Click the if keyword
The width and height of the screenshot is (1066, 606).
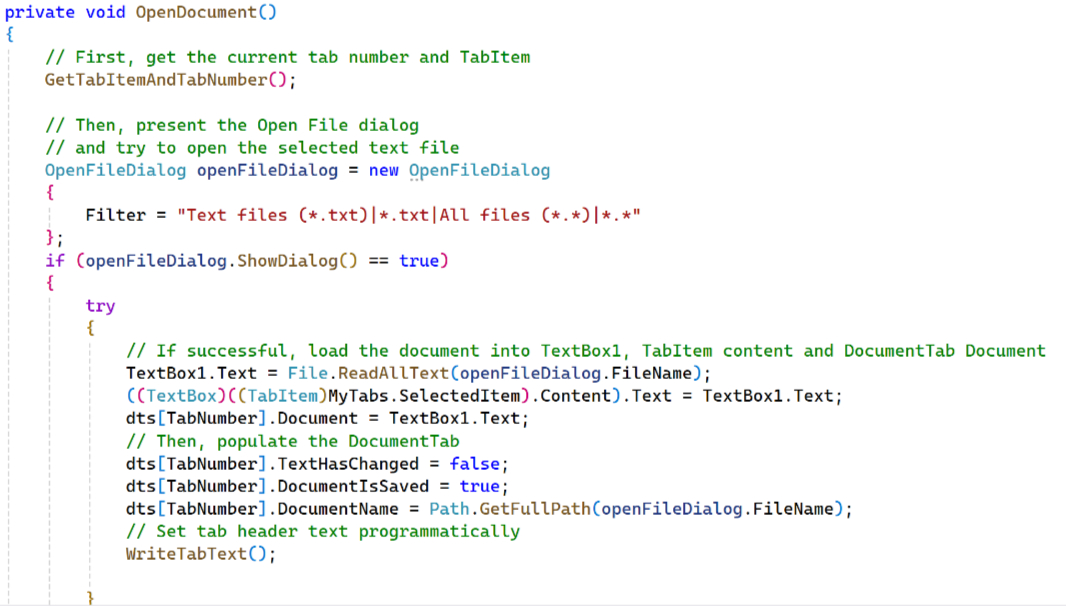click(x=54, y=261)
